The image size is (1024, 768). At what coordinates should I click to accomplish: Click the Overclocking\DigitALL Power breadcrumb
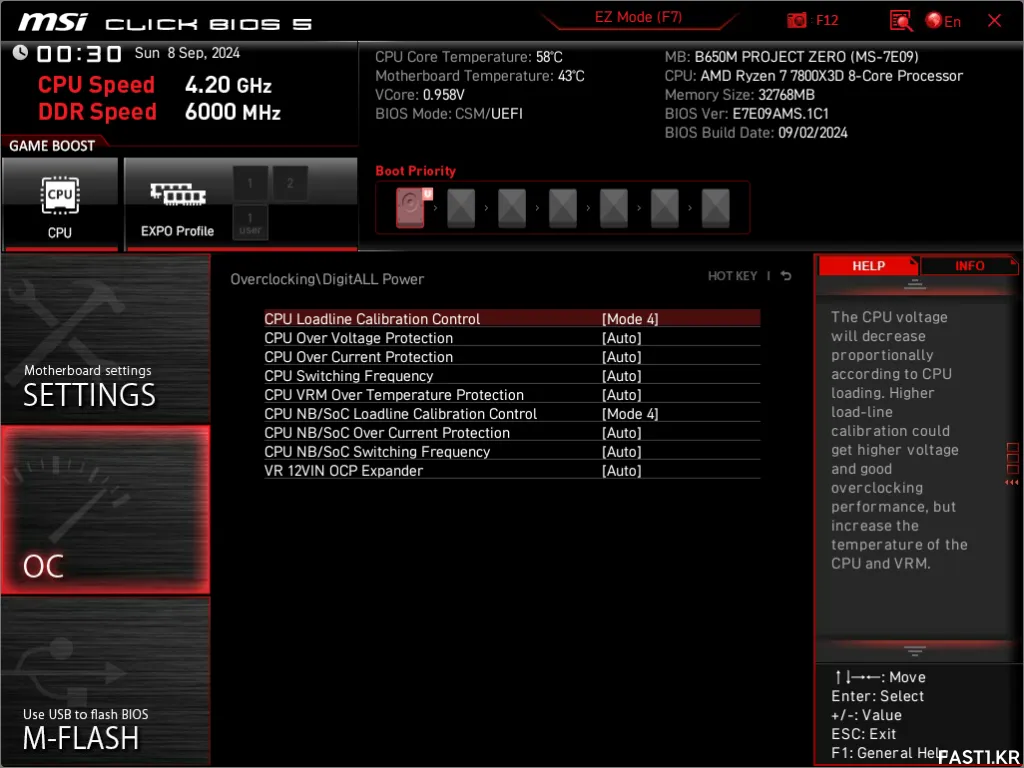[x=327, y=279]
